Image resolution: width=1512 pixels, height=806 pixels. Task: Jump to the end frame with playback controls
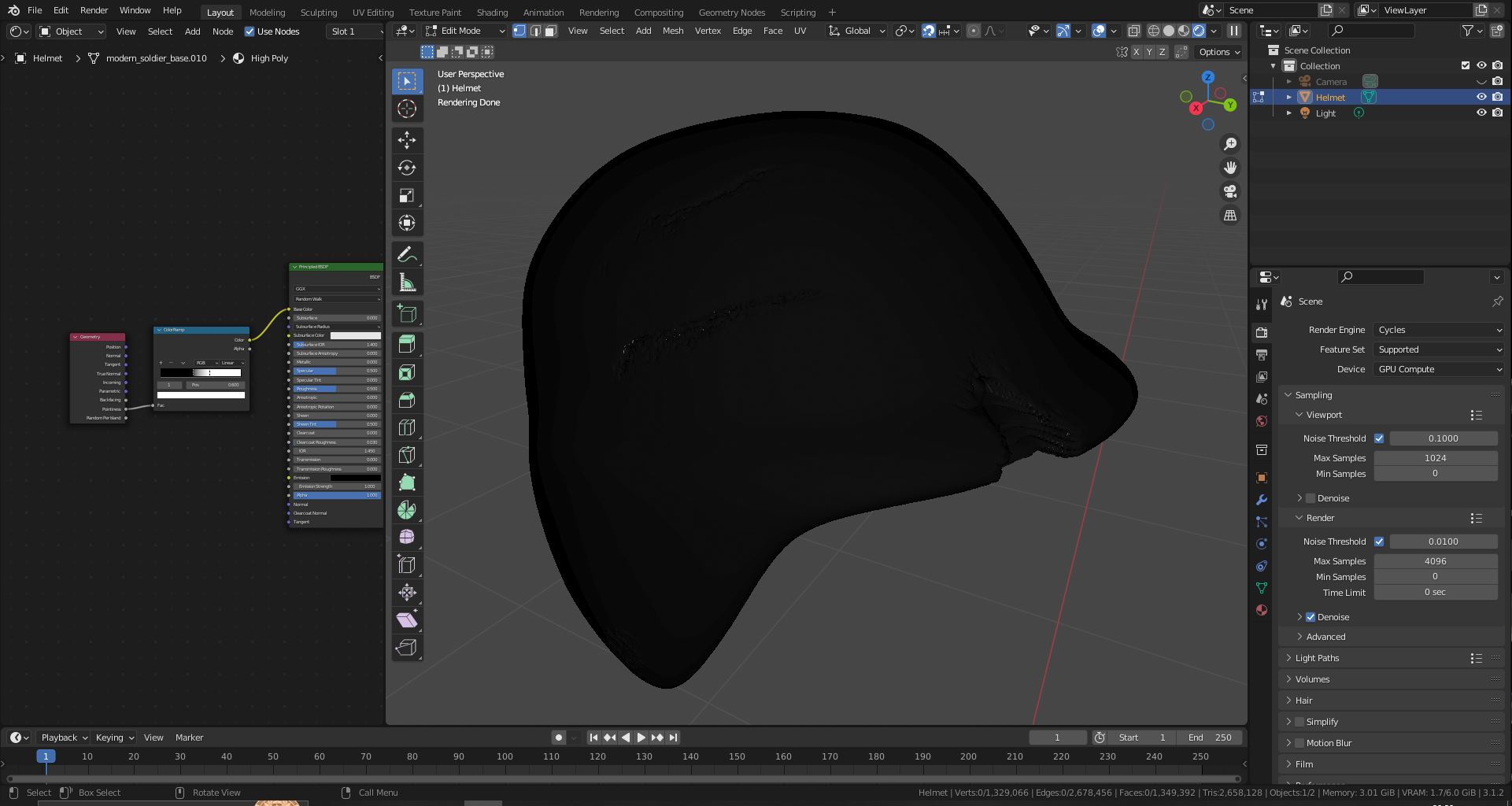[673, 738]
